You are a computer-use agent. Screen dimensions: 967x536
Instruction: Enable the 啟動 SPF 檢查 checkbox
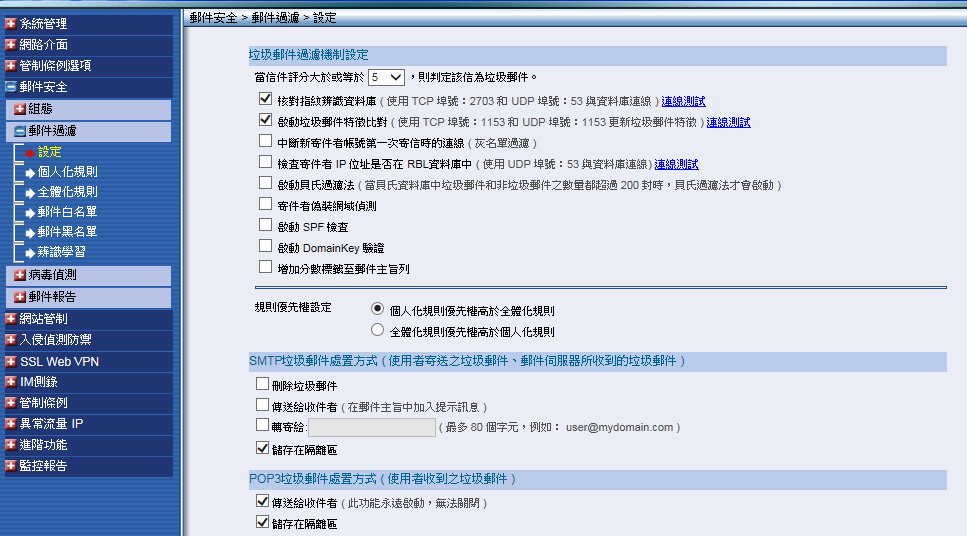[265, 227]
